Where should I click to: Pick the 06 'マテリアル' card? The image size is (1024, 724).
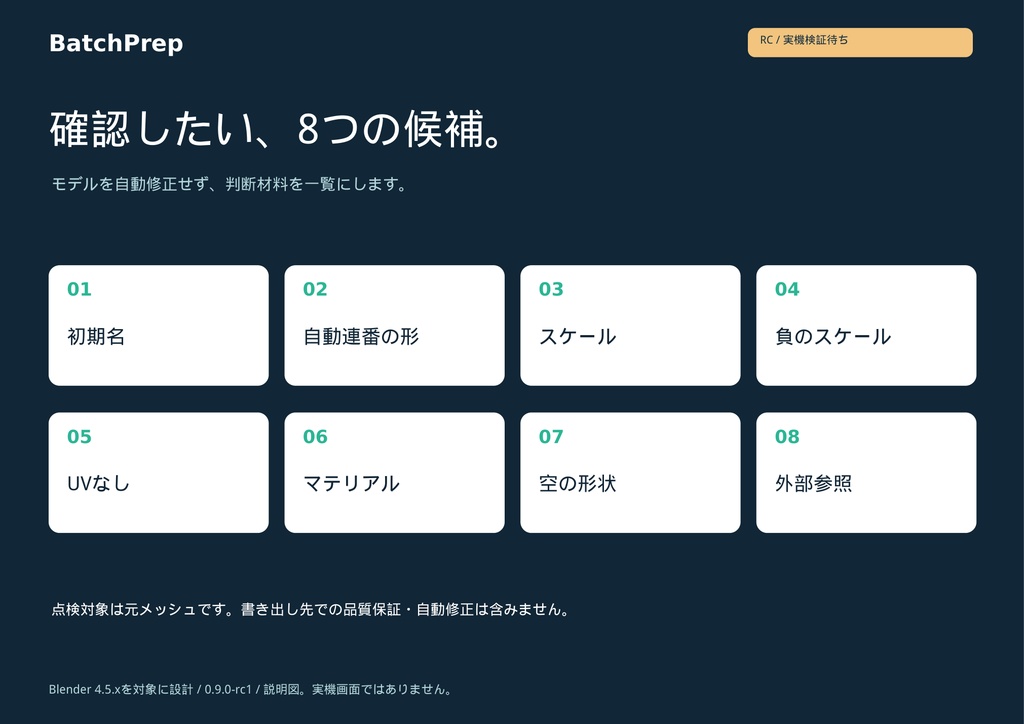coord(394,473)
